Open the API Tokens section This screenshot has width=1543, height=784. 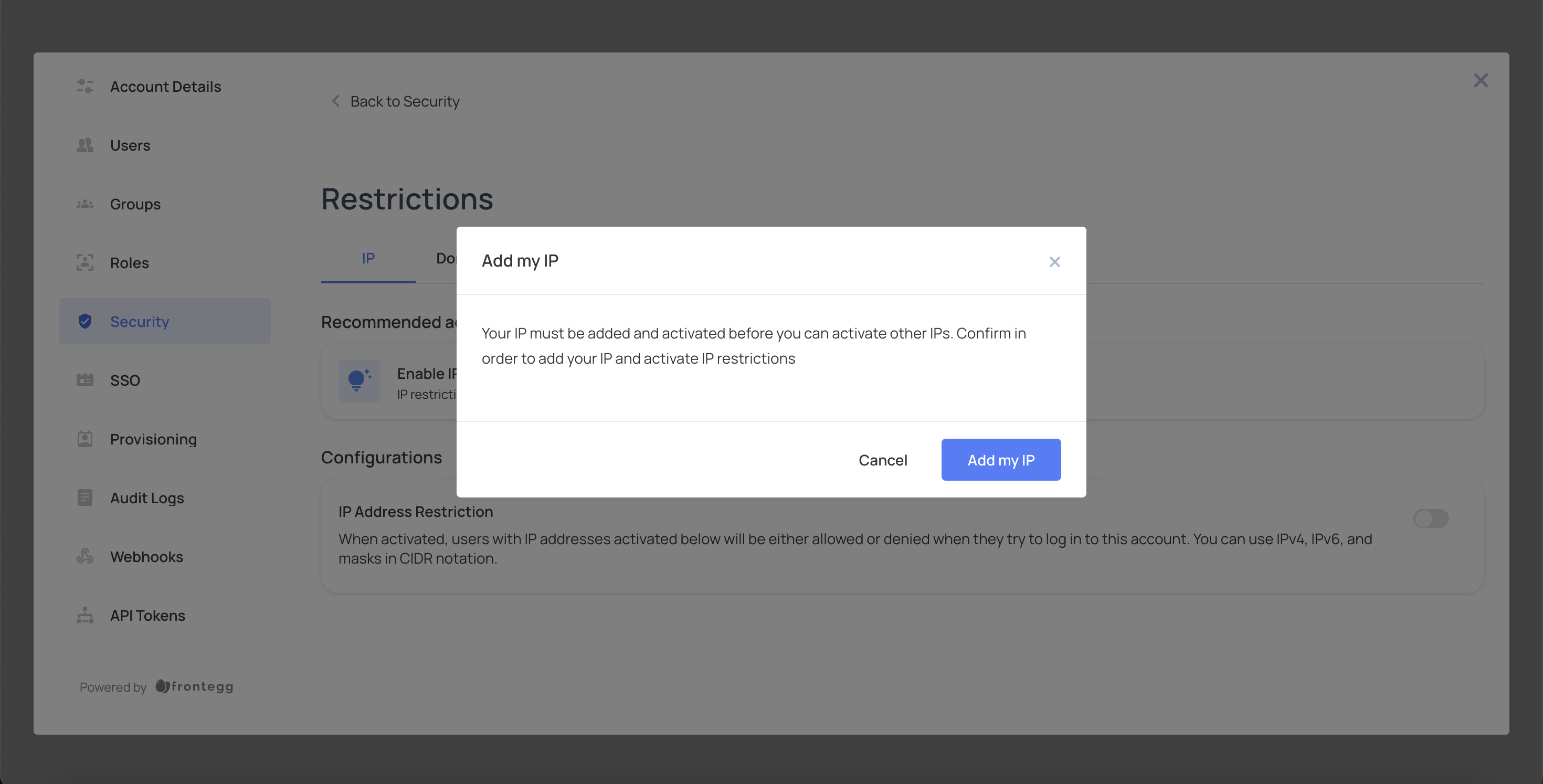click(x=147, y=615)
